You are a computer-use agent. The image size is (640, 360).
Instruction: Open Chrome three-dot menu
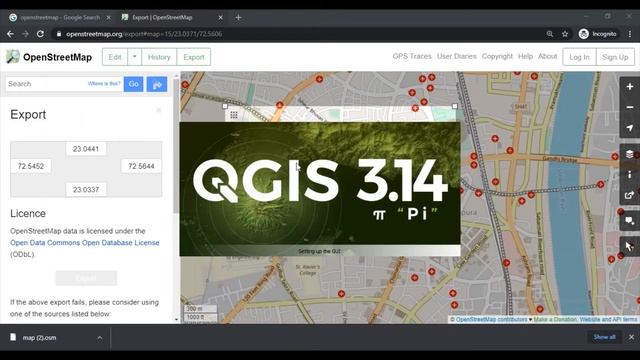[x=630, y=34]
